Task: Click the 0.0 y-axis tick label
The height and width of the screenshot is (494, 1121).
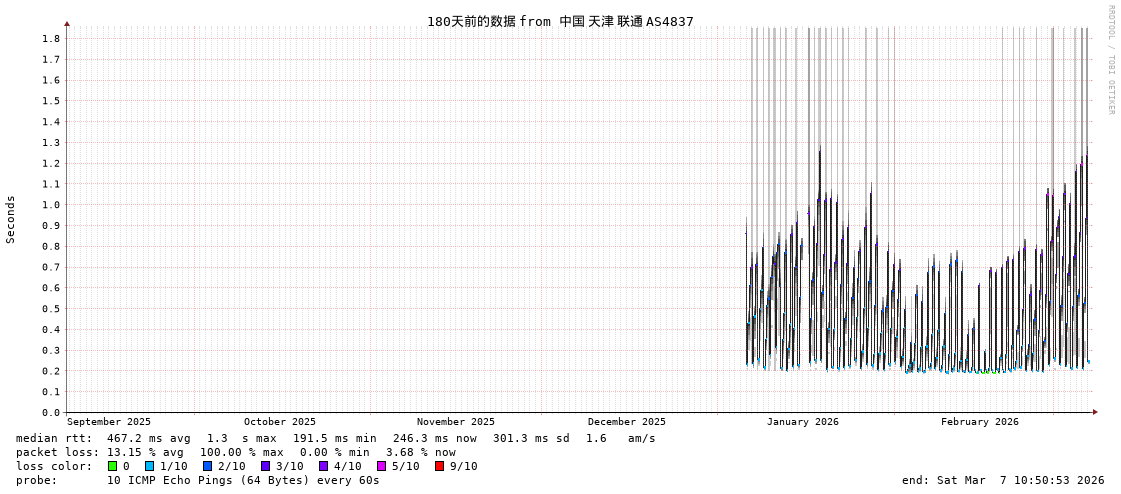Action: coord(50,413)
